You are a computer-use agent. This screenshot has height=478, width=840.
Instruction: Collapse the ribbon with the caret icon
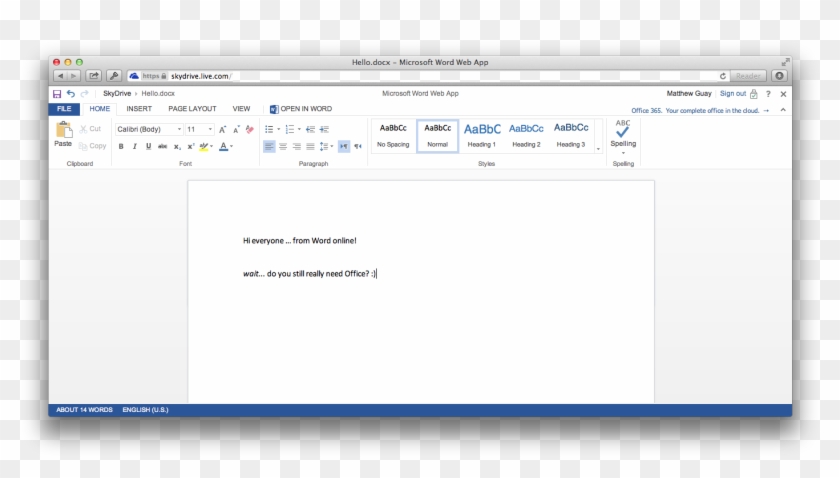click(x=783, y=110)
